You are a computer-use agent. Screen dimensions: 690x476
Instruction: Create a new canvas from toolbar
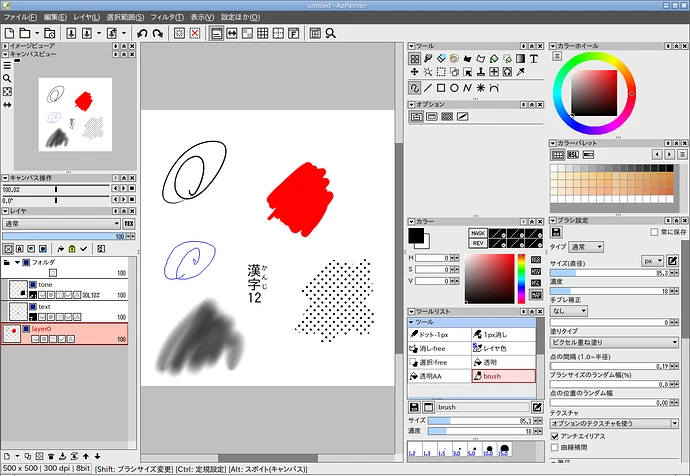(x=9, y=33)
